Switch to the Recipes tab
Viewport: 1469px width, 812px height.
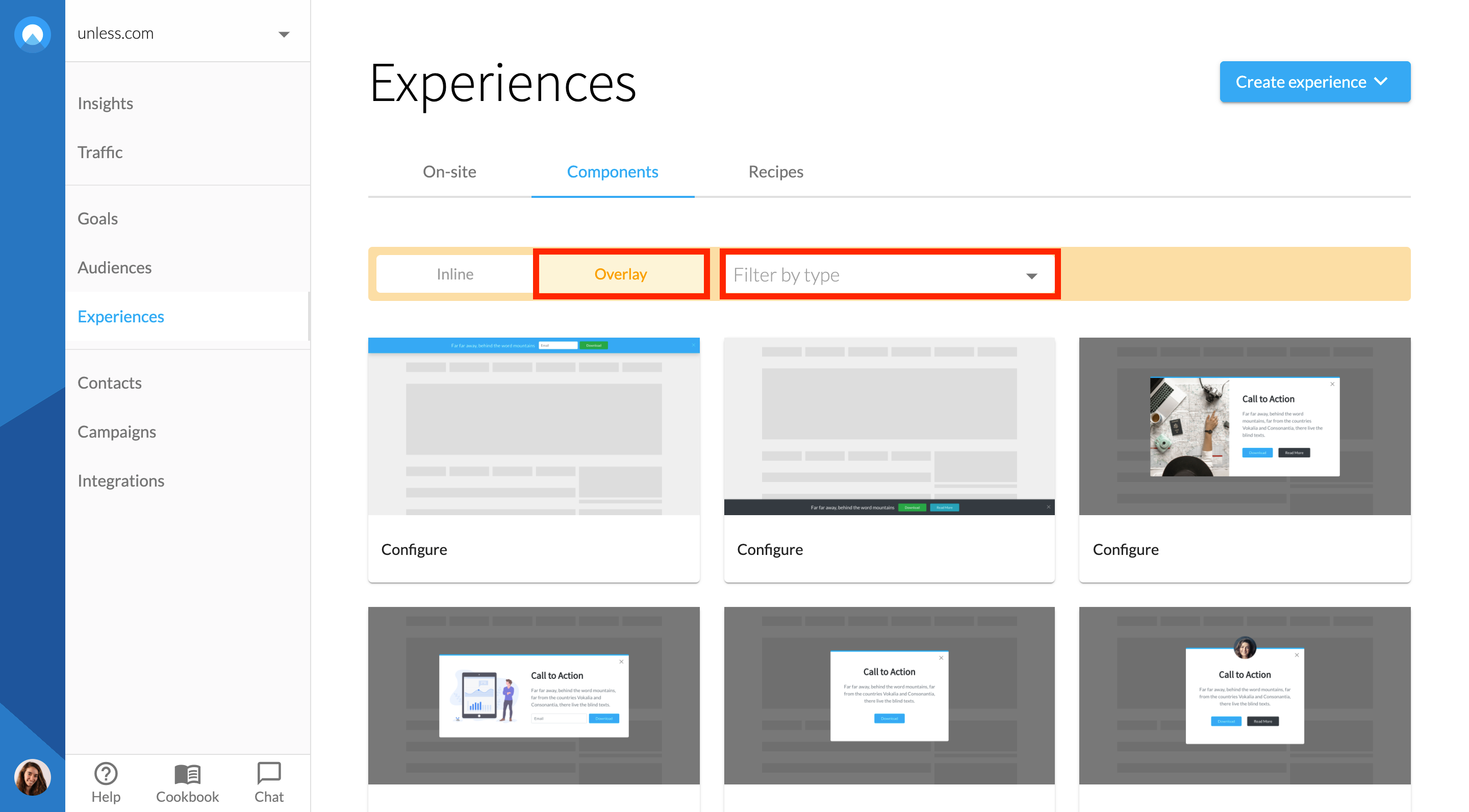[775, 172]
